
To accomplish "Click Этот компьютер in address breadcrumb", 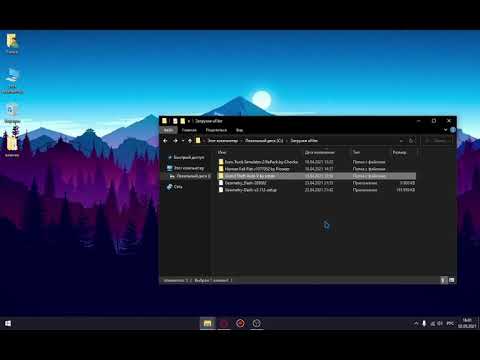I will point(223,141).
